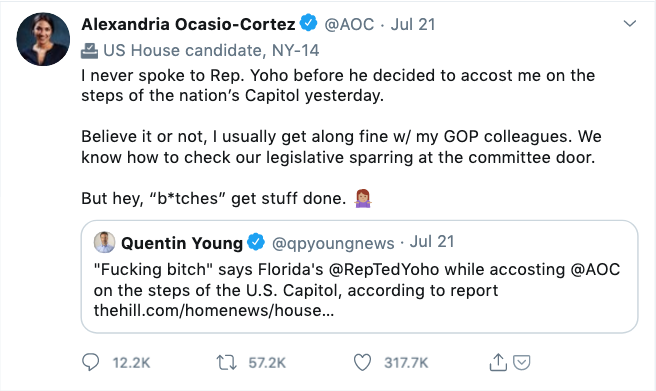656x391 pixels.
Task: Click AOC's blue verified checkmark badge
Action: coord(309,23)
